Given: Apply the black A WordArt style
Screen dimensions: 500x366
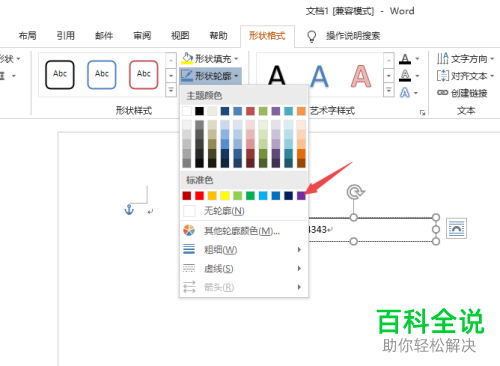Looking at the screenshot, I should [x=277, y=76].
